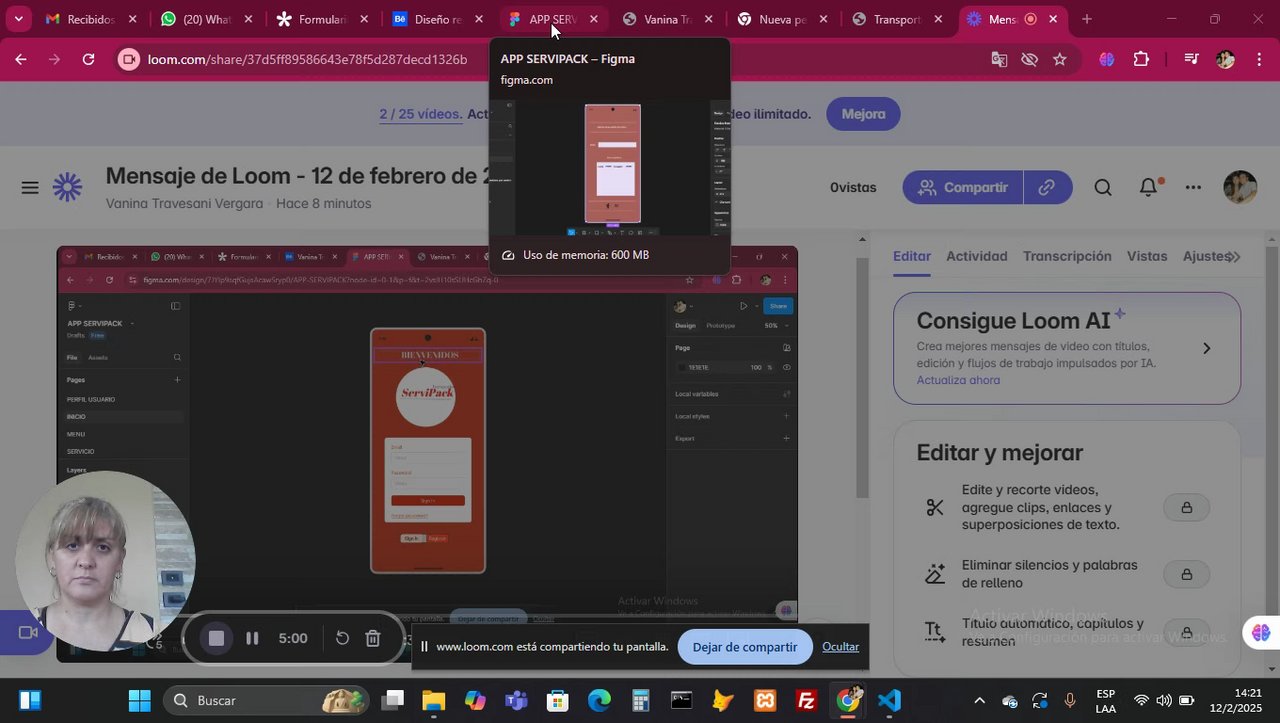Click the site info camera icon in address bar
Screen dimensions: 1280x723
click(129, 60)
